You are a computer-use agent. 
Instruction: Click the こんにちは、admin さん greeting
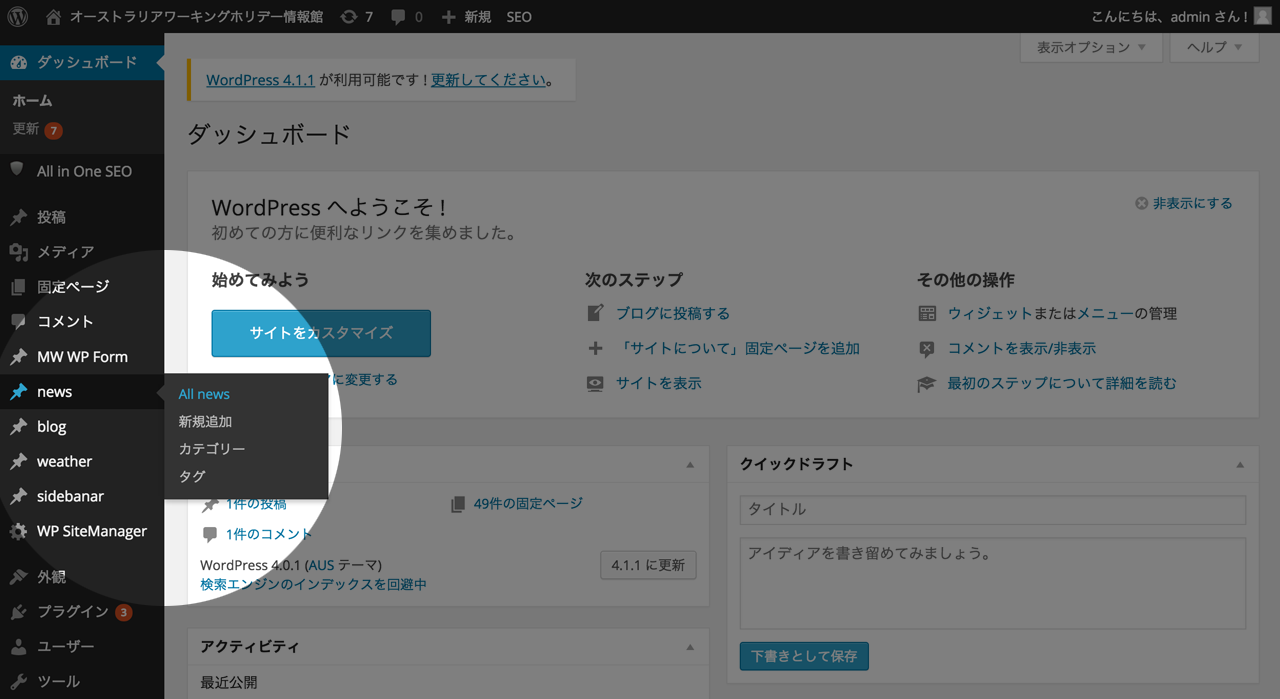[1169, 17]
